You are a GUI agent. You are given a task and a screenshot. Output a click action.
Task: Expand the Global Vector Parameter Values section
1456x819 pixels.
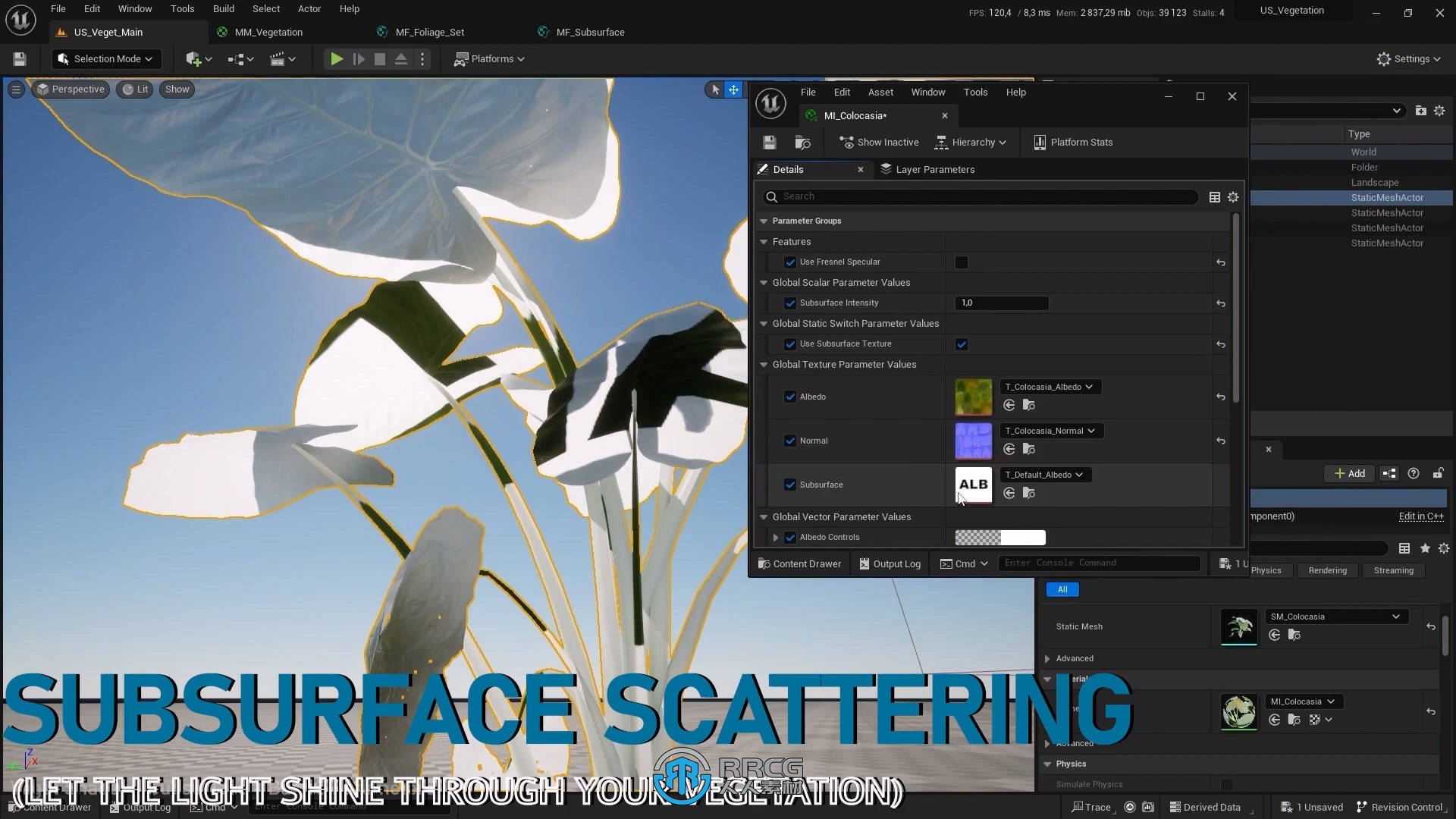763,516
